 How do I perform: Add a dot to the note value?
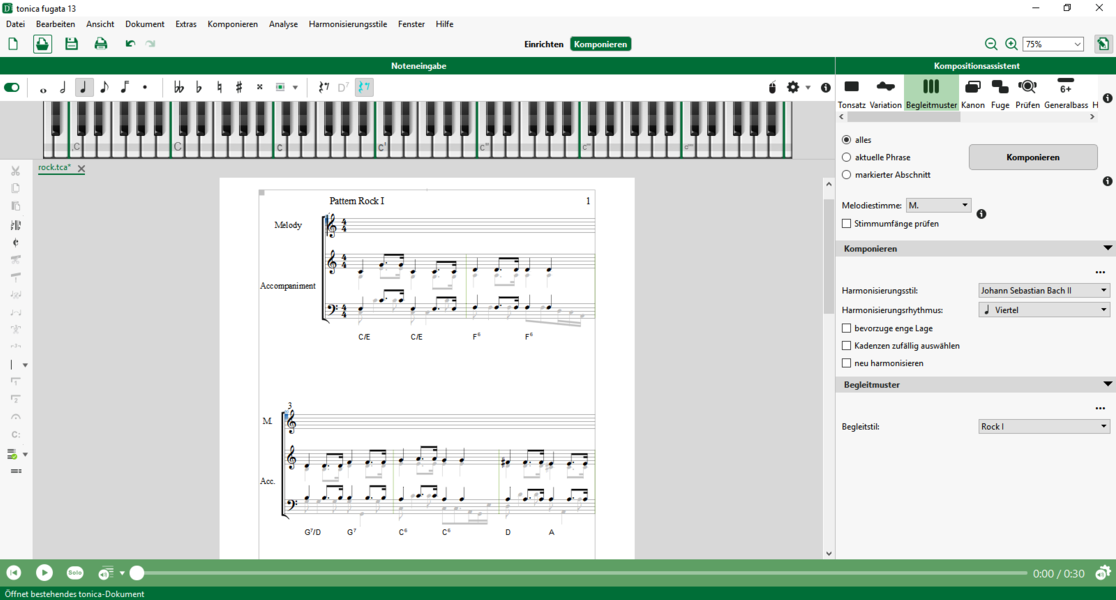144,88
